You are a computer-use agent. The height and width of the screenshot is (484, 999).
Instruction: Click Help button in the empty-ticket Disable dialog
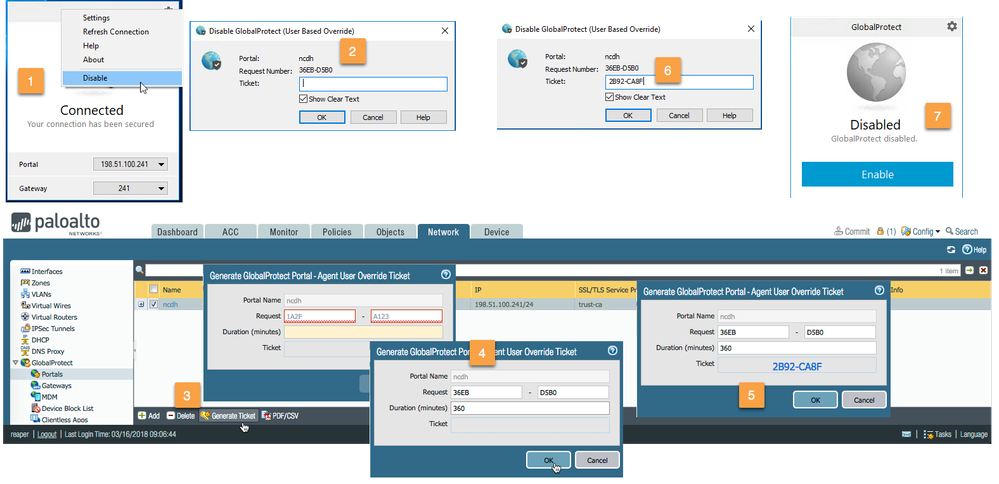tap(424, 117)
